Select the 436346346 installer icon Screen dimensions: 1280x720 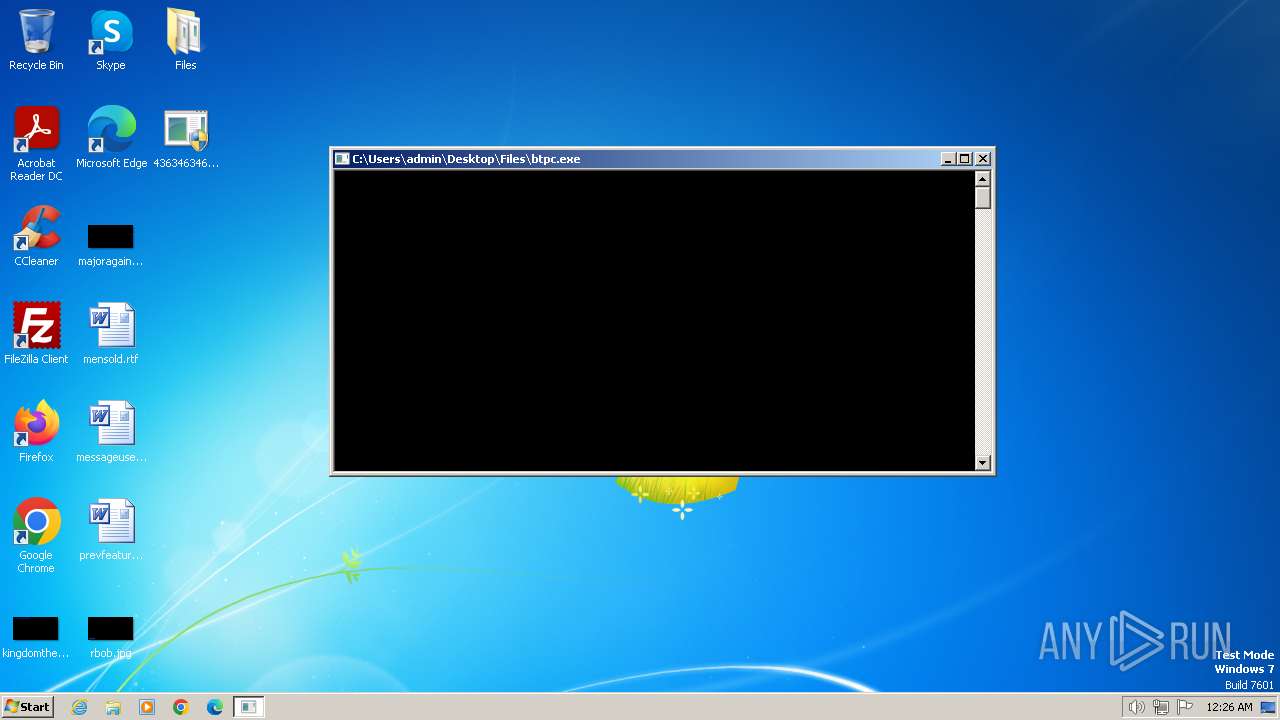[x=185, y=137]
